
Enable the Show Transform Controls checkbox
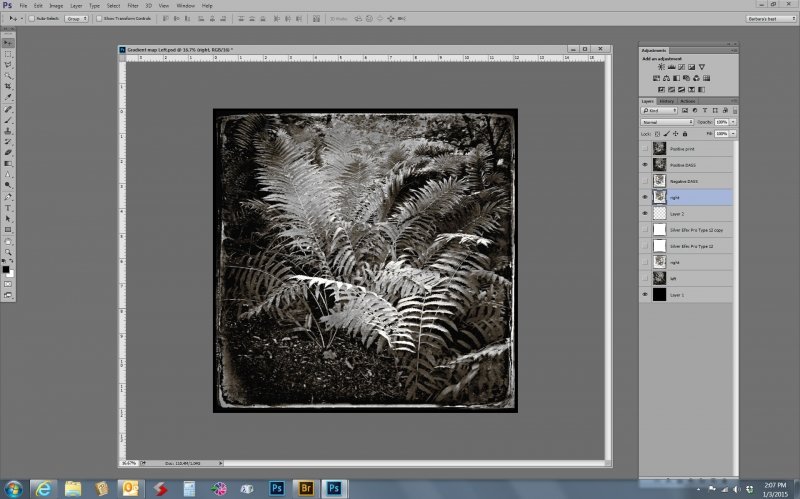(100, 18)
